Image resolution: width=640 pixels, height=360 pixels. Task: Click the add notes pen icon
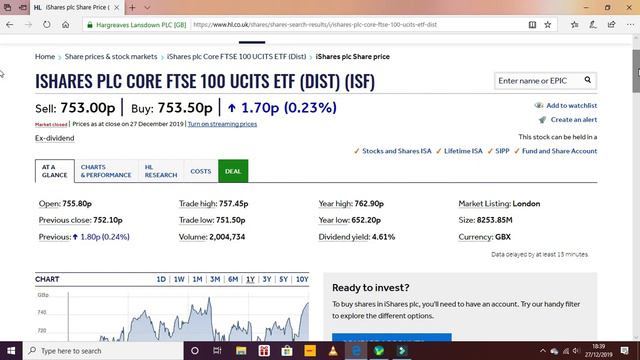coord(593,25)
